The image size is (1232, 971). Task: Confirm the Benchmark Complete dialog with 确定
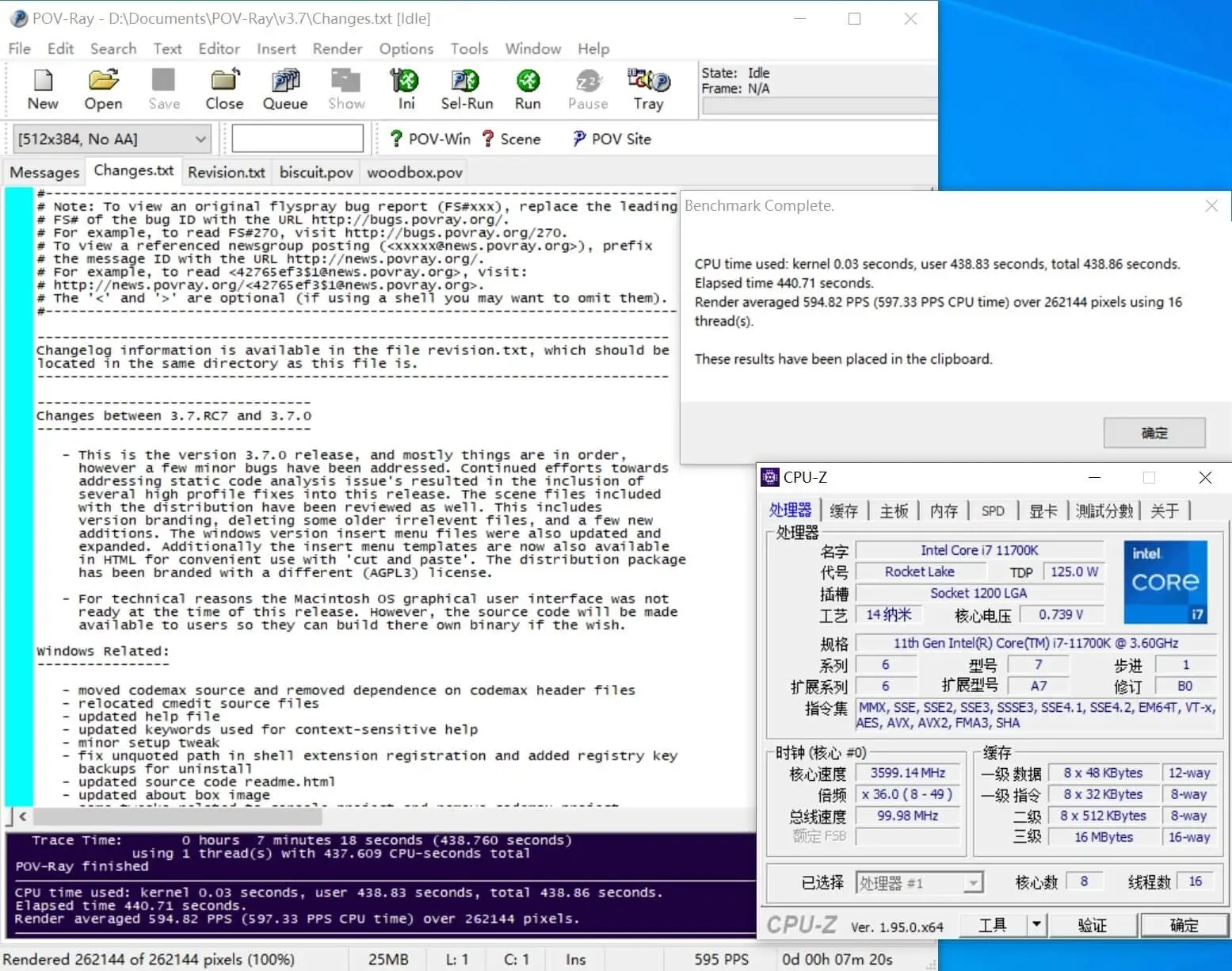[x=1154, y=433]
